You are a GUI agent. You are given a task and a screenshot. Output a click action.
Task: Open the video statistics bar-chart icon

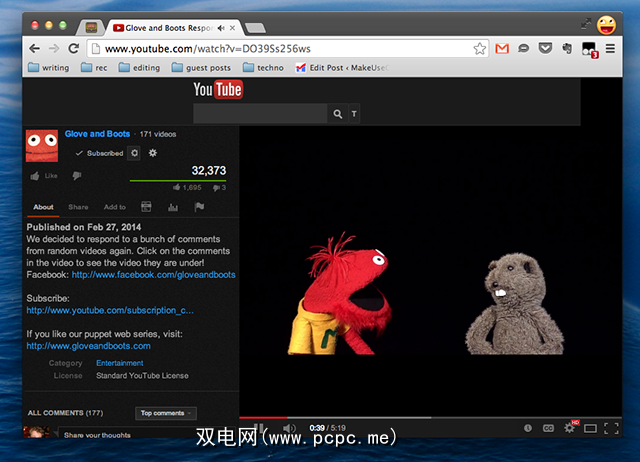173,207
